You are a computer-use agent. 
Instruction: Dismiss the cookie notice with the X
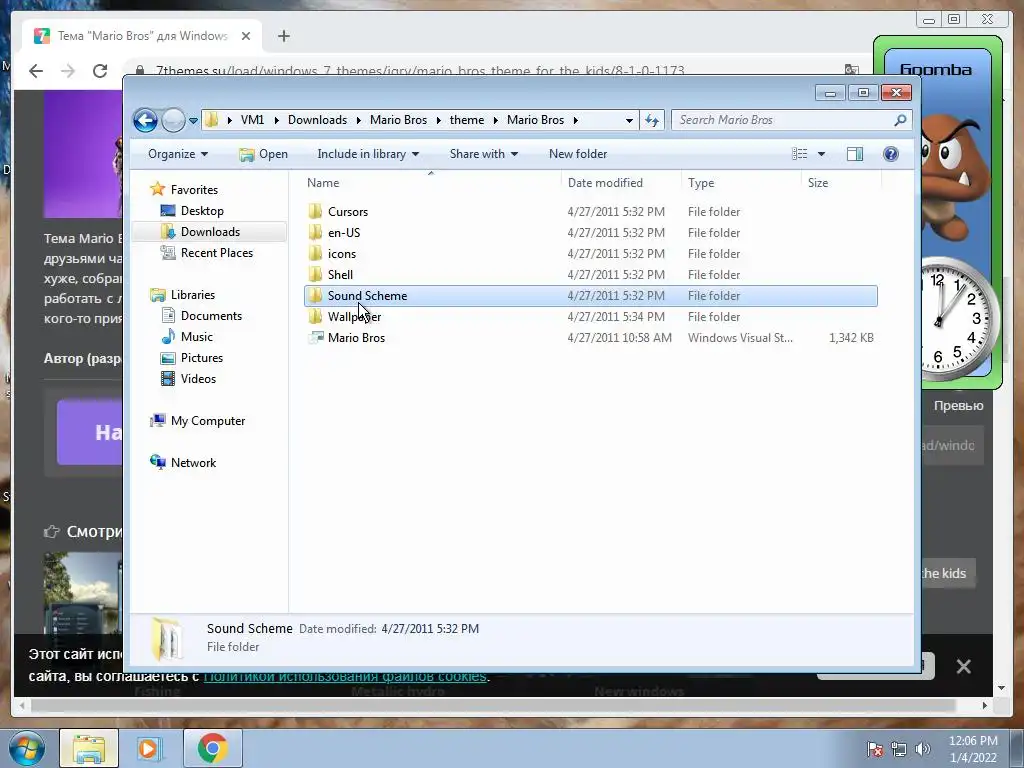(963, 666)
